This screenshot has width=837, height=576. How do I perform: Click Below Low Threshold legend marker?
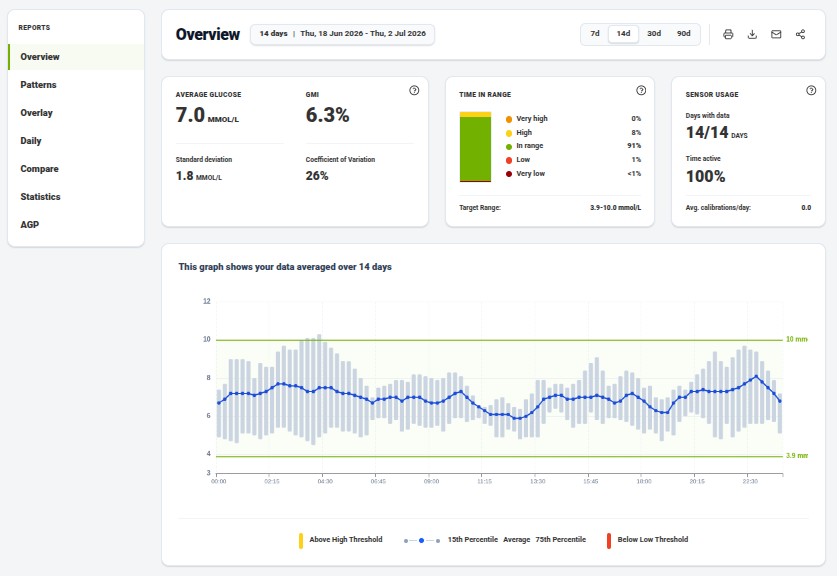click(609, 541)
